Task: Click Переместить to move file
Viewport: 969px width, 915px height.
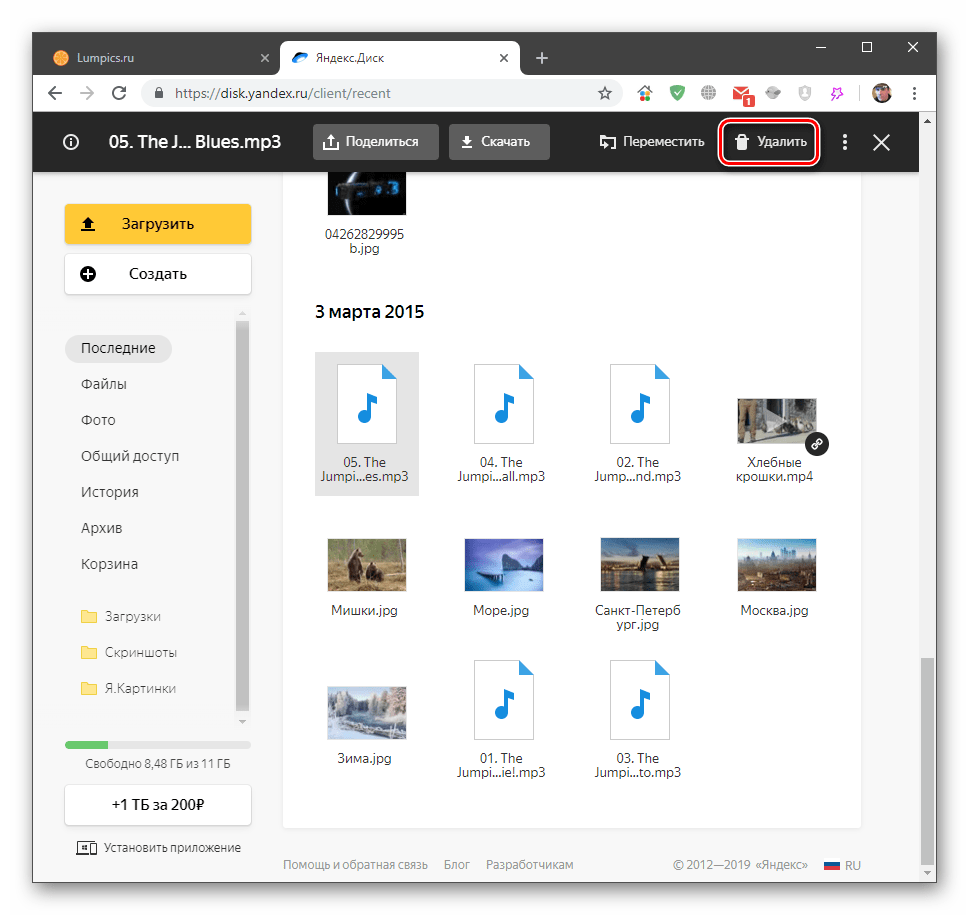Action: pos(652,142)
